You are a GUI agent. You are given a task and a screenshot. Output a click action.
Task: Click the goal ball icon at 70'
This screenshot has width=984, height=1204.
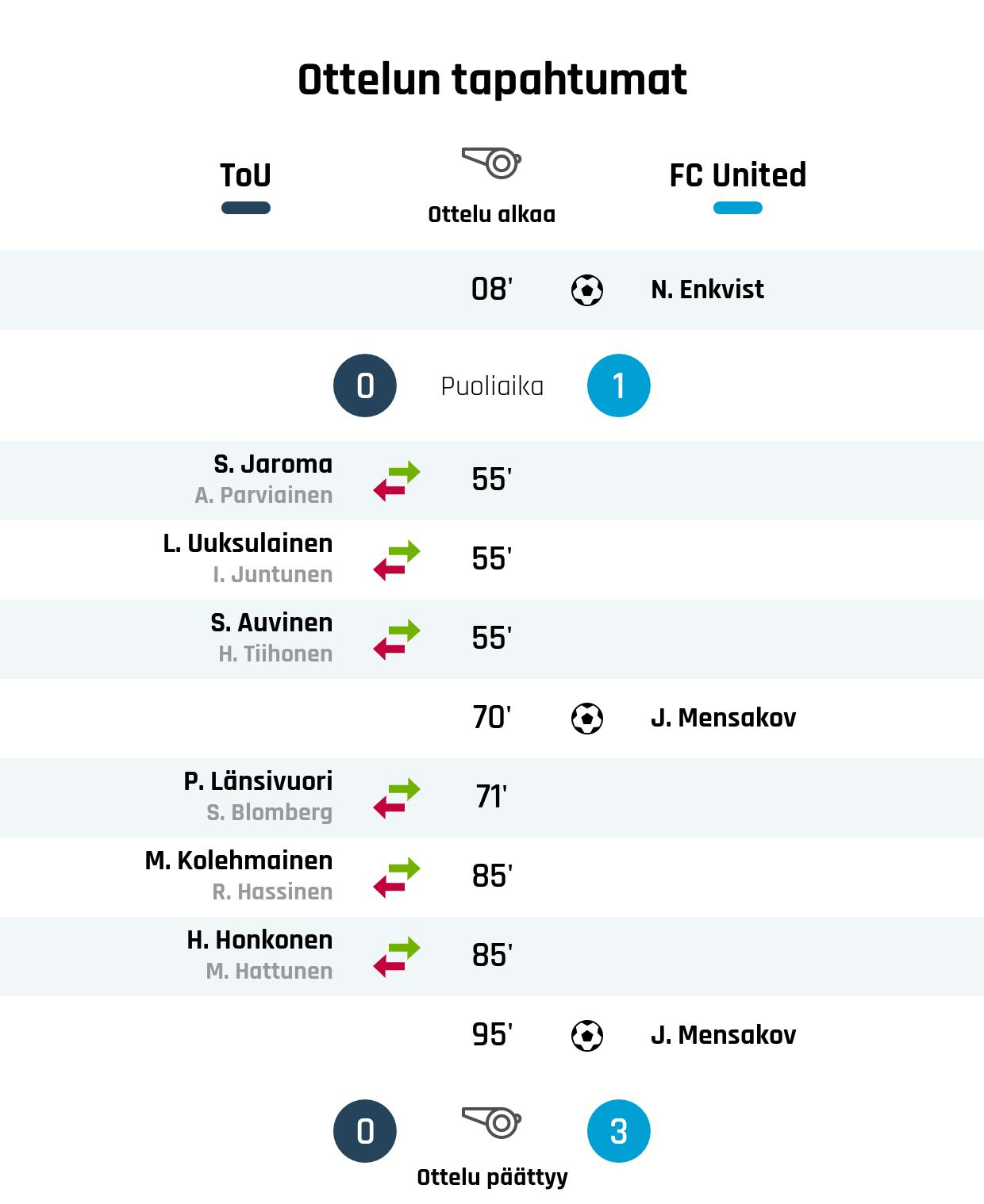point(587,718)
